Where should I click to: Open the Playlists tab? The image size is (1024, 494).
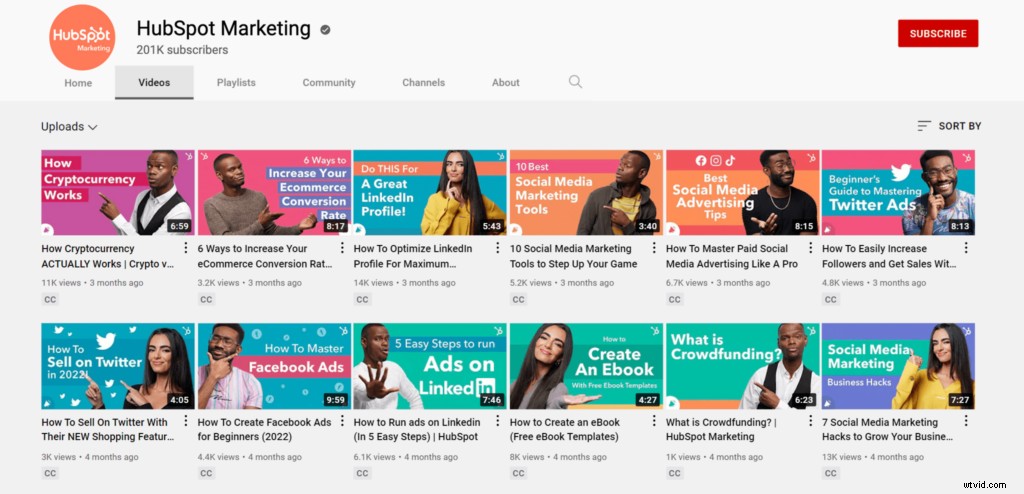click(x=236, y=82)
